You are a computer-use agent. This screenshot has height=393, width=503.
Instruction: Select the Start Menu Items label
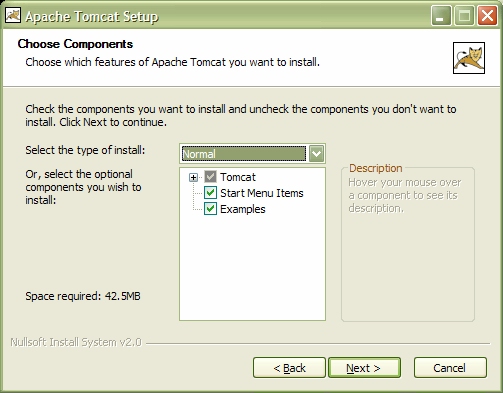click(262, 193)
